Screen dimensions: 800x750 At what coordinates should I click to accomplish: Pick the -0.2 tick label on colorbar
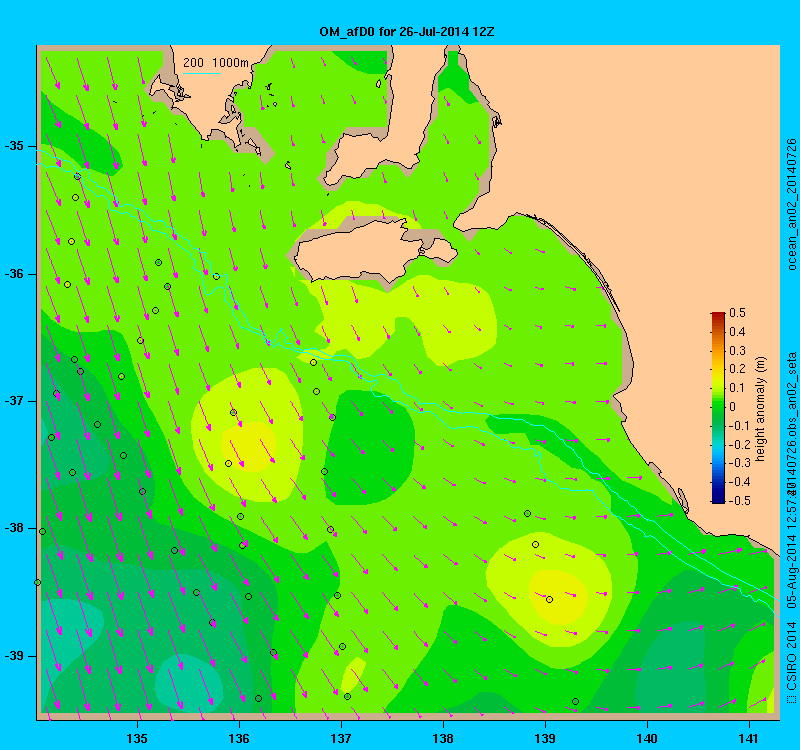[x=739, y=444]
